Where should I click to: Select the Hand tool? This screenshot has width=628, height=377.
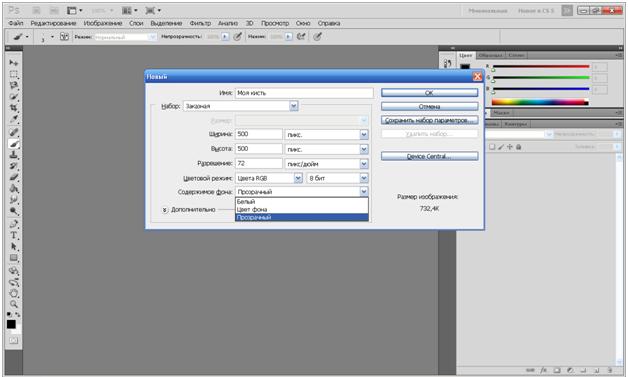(14, 293)
